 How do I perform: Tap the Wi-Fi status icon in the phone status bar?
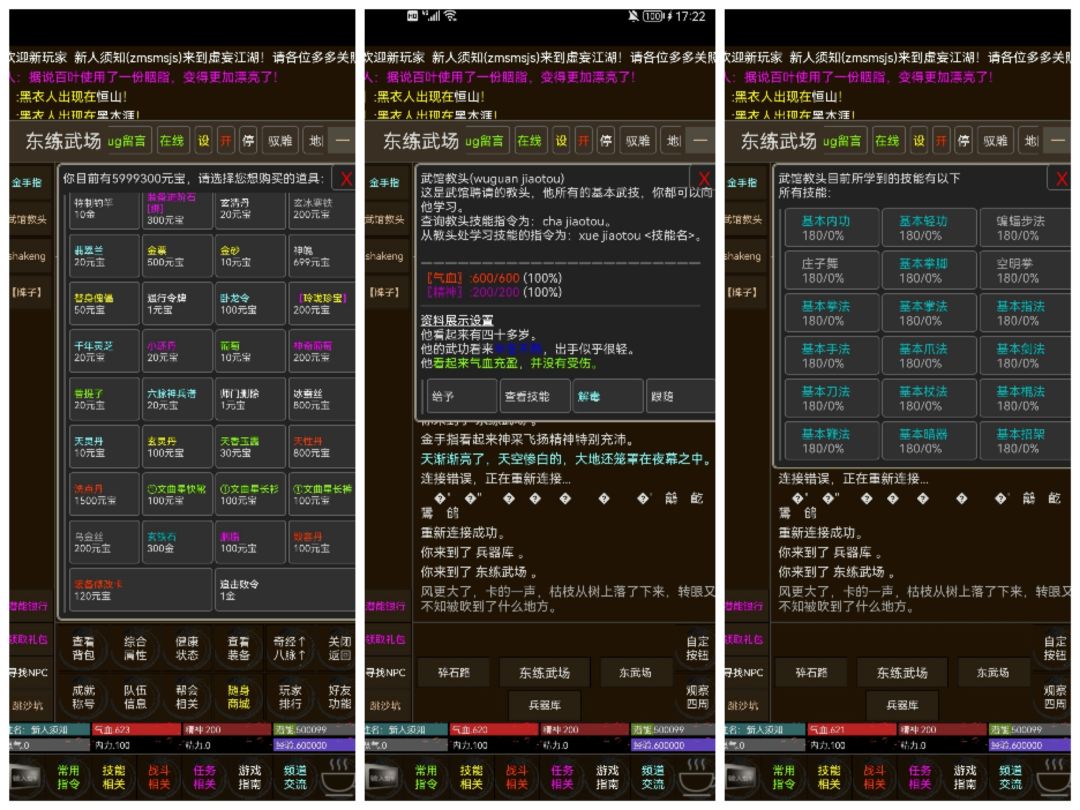(x=450, y=16)
